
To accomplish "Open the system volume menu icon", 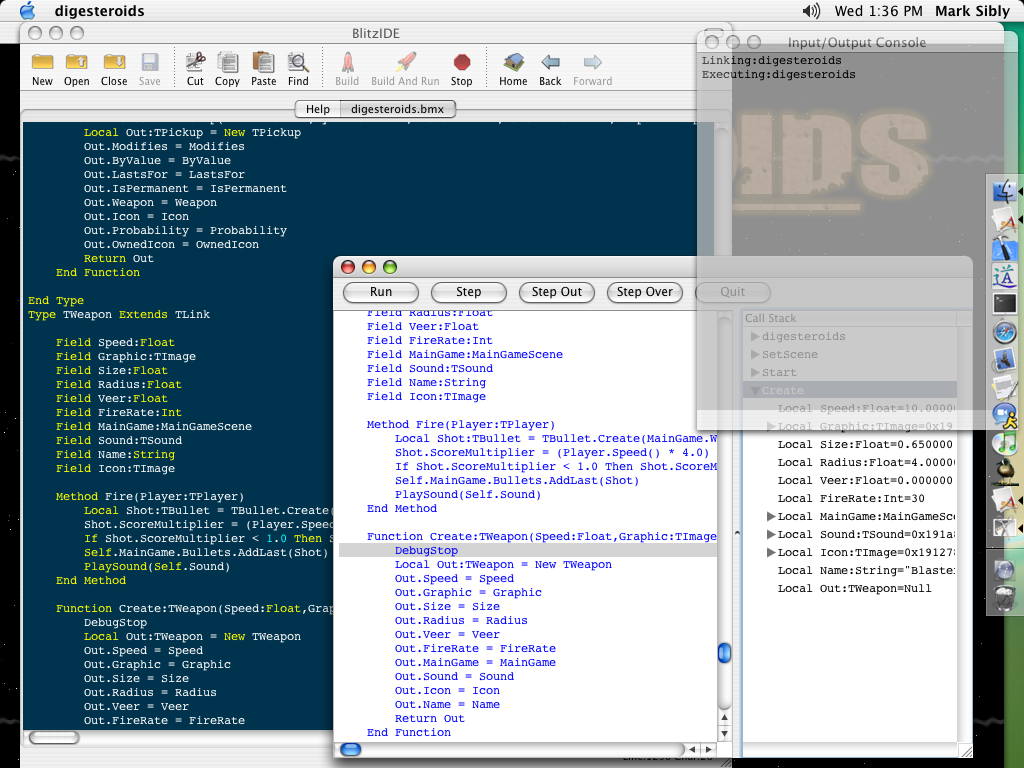I will pos(811,11).
